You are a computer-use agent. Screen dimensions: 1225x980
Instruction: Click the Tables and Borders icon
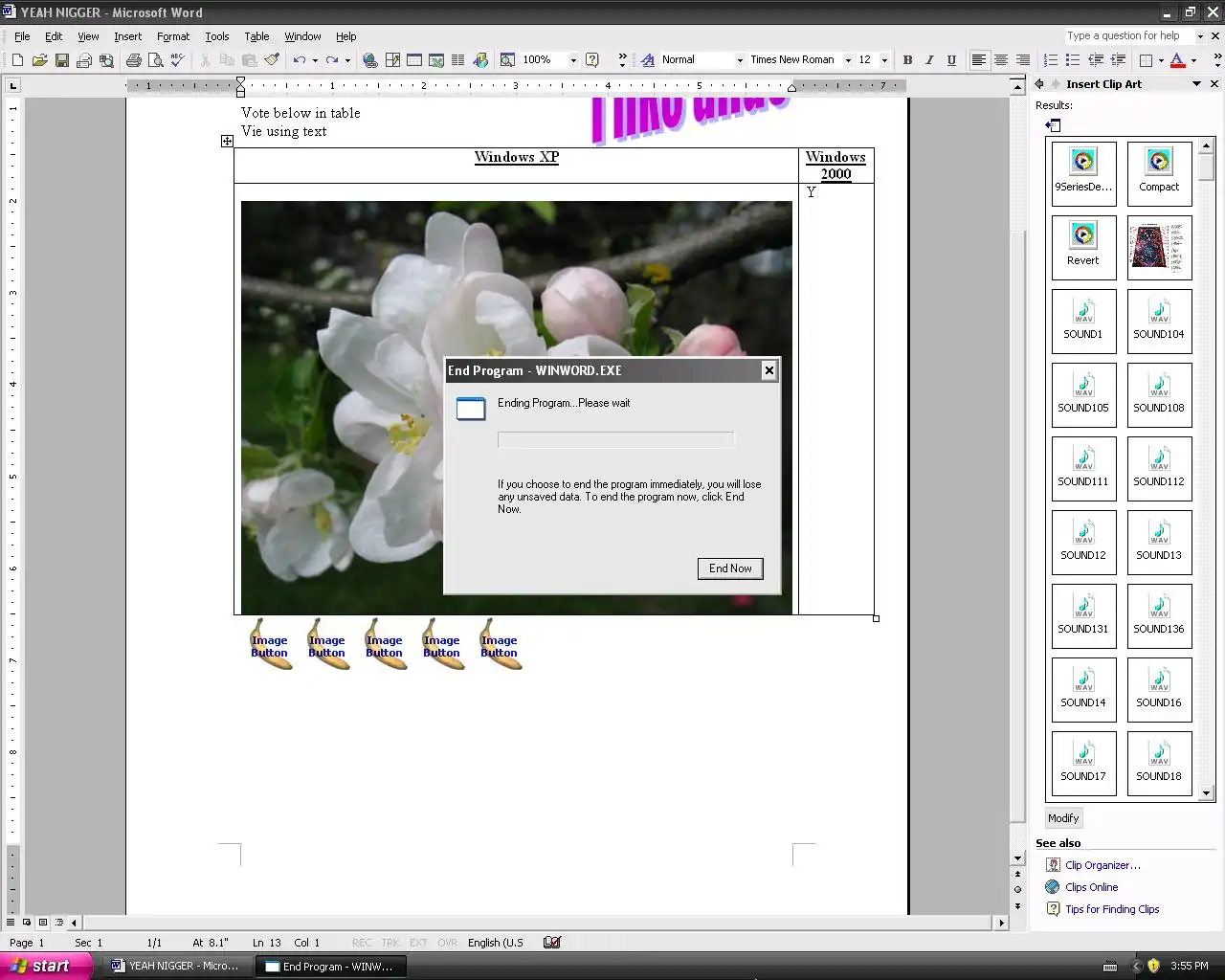click(392, 60)
